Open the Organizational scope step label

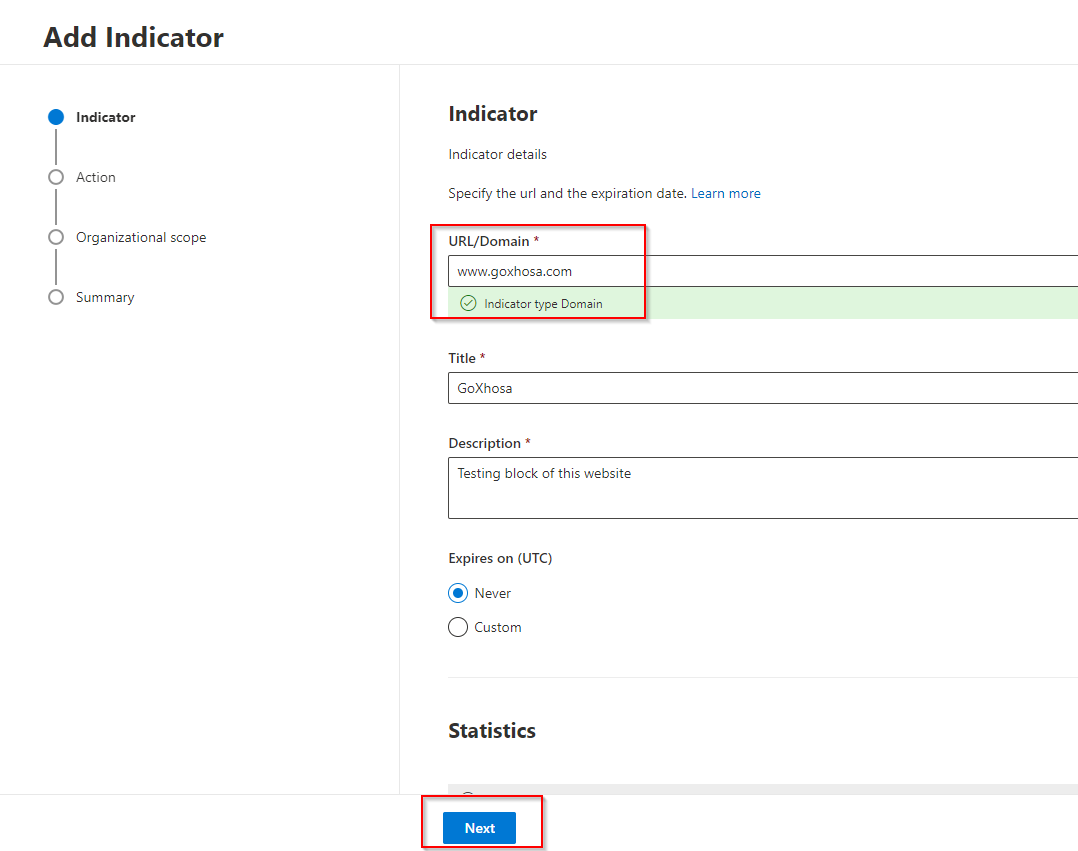[141, 237]
